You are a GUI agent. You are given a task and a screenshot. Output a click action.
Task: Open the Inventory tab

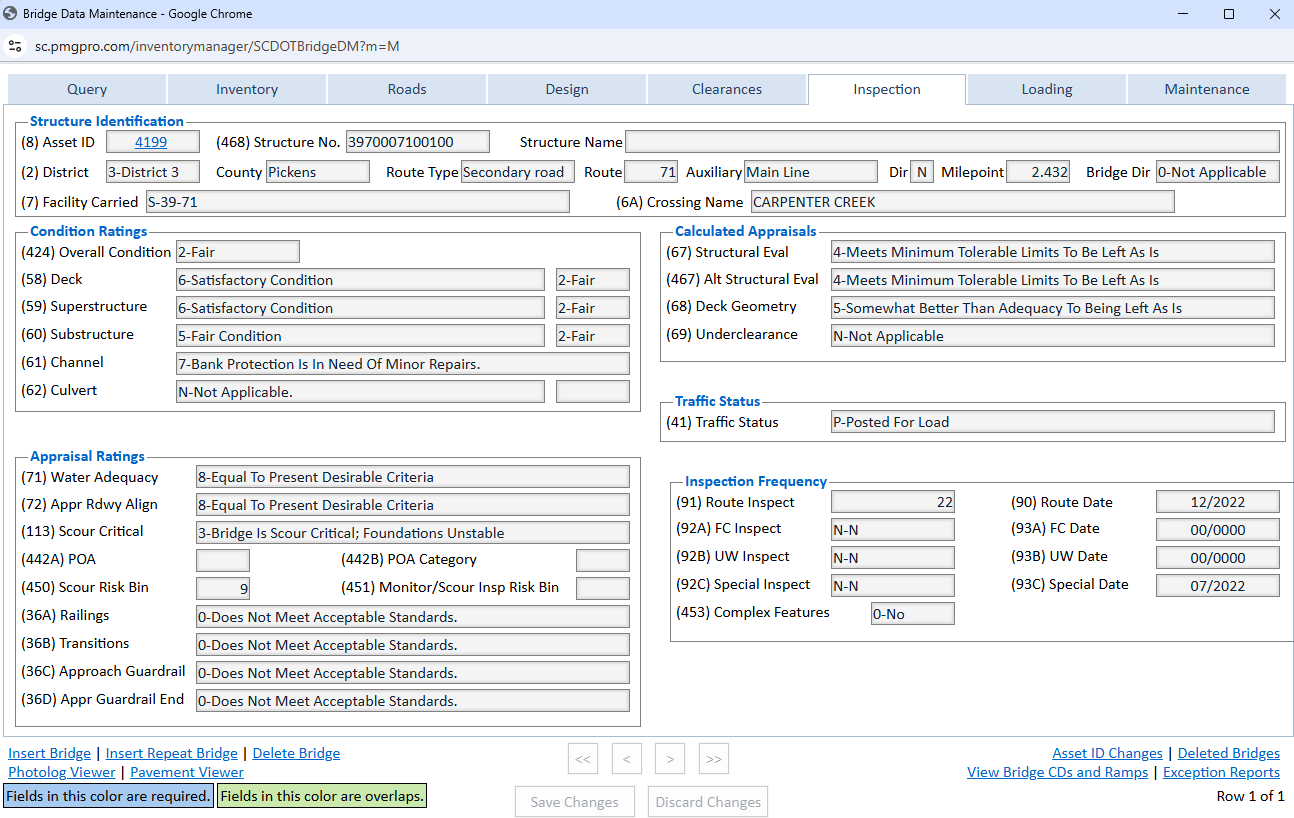click(247, 89)
